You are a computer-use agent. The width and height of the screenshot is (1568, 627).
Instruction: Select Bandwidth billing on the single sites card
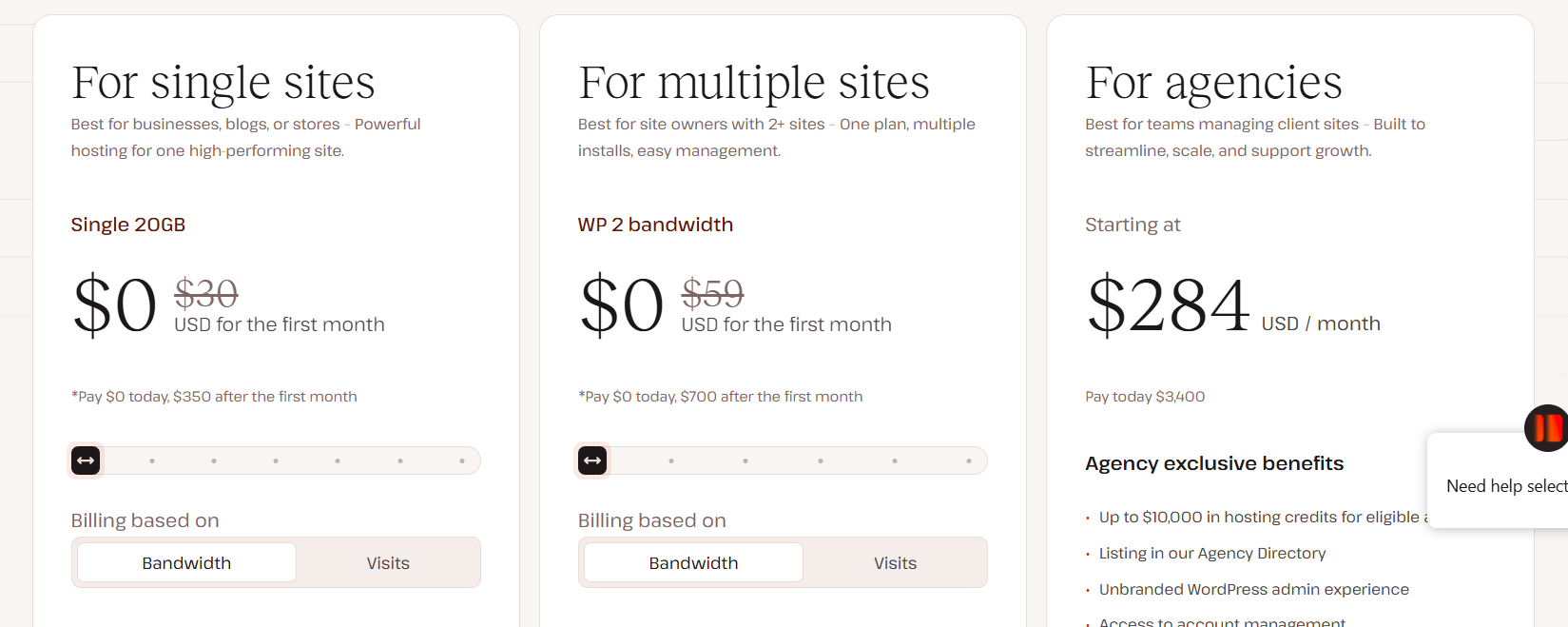coord(185,562)
